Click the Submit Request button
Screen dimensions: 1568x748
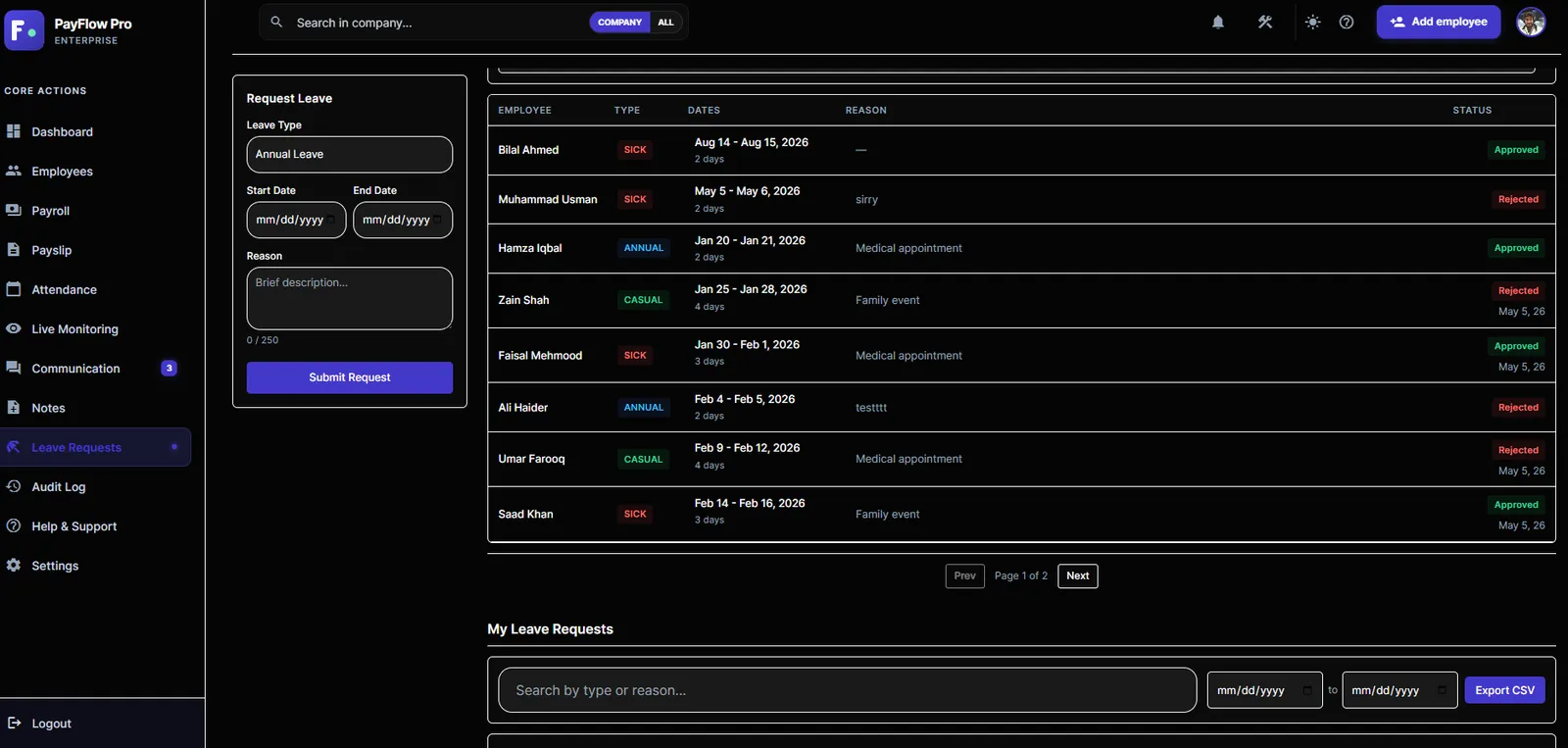[349, 377]
